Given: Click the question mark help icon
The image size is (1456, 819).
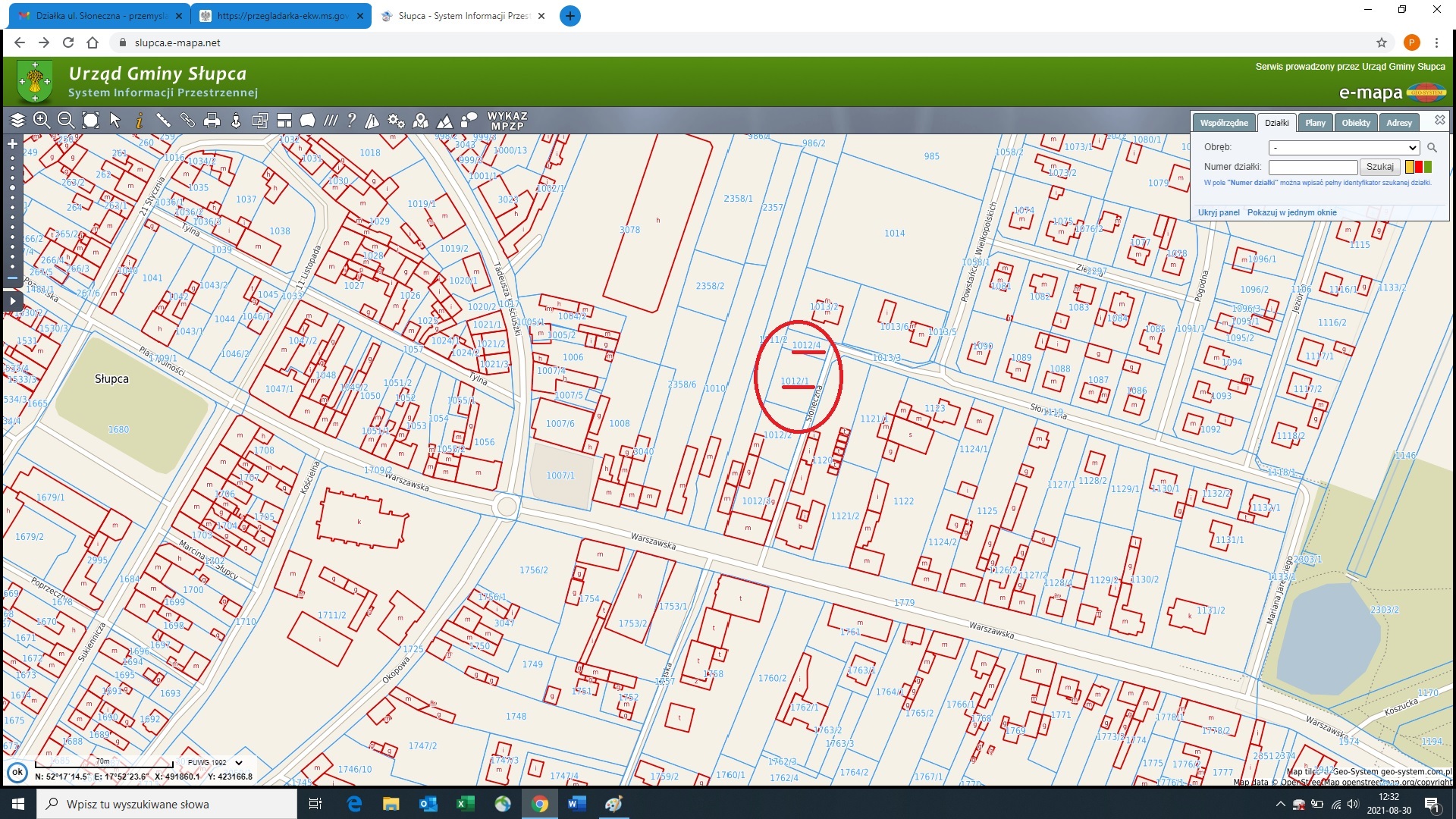Looking at the screenshot, I should (x=351, y=120).
